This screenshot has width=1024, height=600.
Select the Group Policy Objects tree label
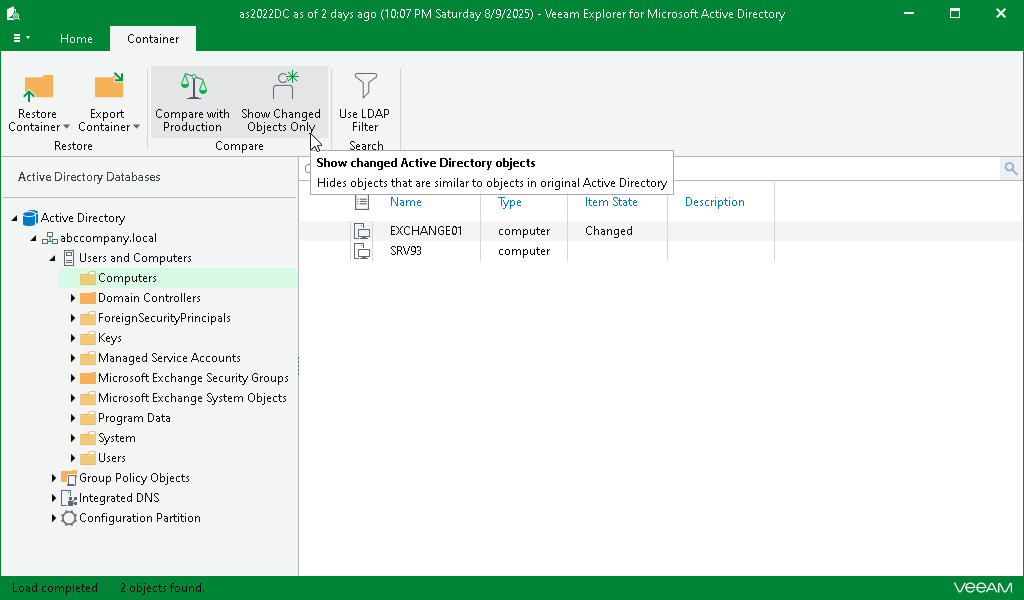pyautogui.click(x=134, y=479)
